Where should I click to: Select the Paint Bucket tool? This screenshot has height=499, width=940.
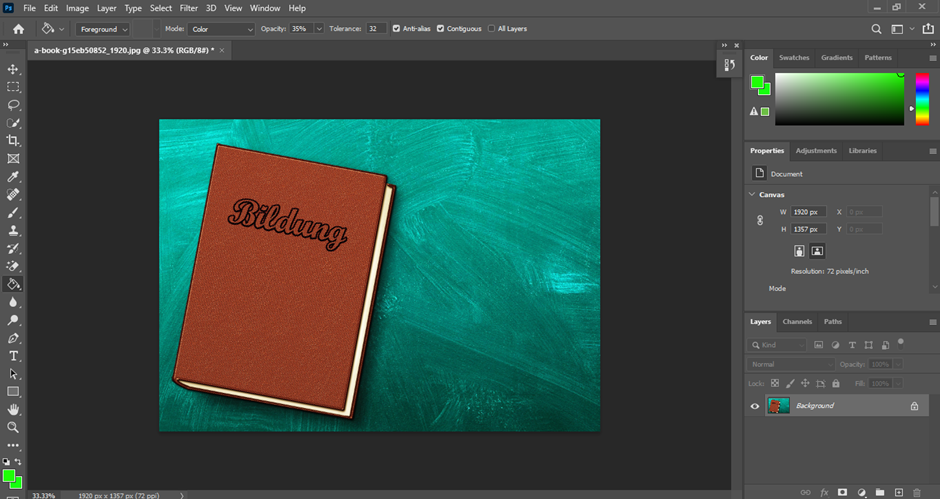click(13, 284)
